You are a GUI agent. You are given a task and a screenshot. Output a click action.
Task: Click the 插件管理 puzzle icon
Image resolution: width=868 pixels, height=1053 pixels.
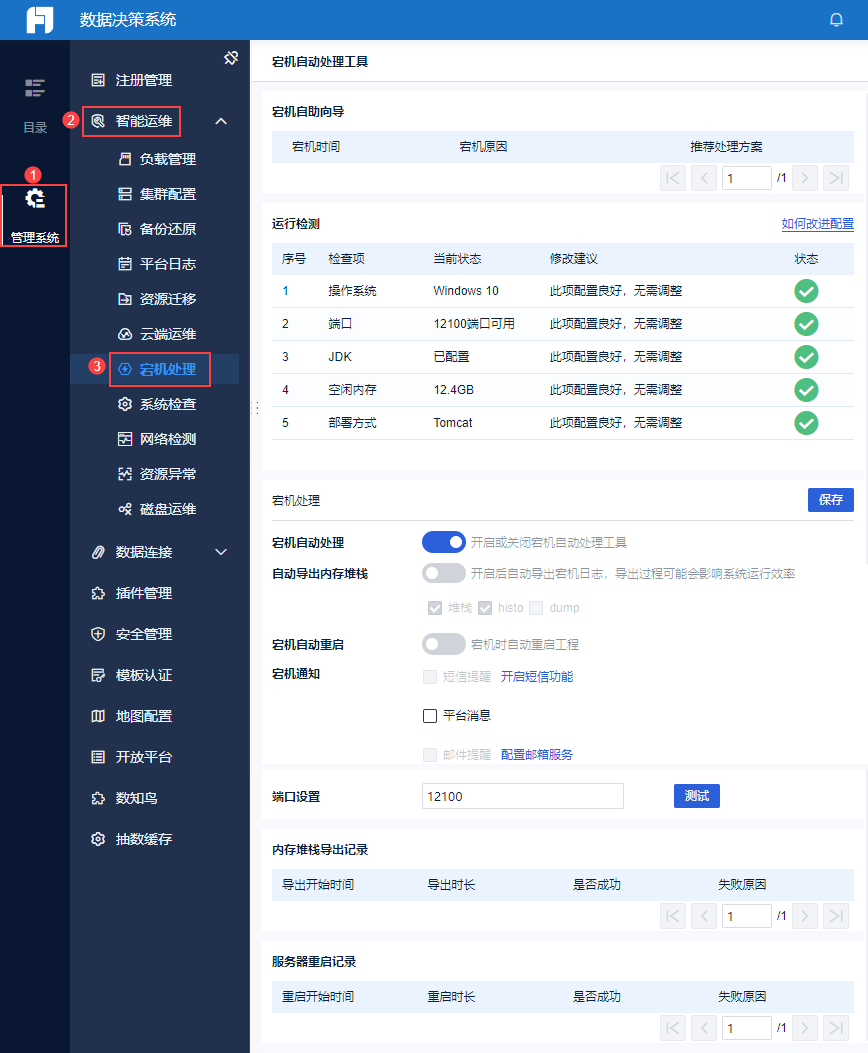point(98,593)
